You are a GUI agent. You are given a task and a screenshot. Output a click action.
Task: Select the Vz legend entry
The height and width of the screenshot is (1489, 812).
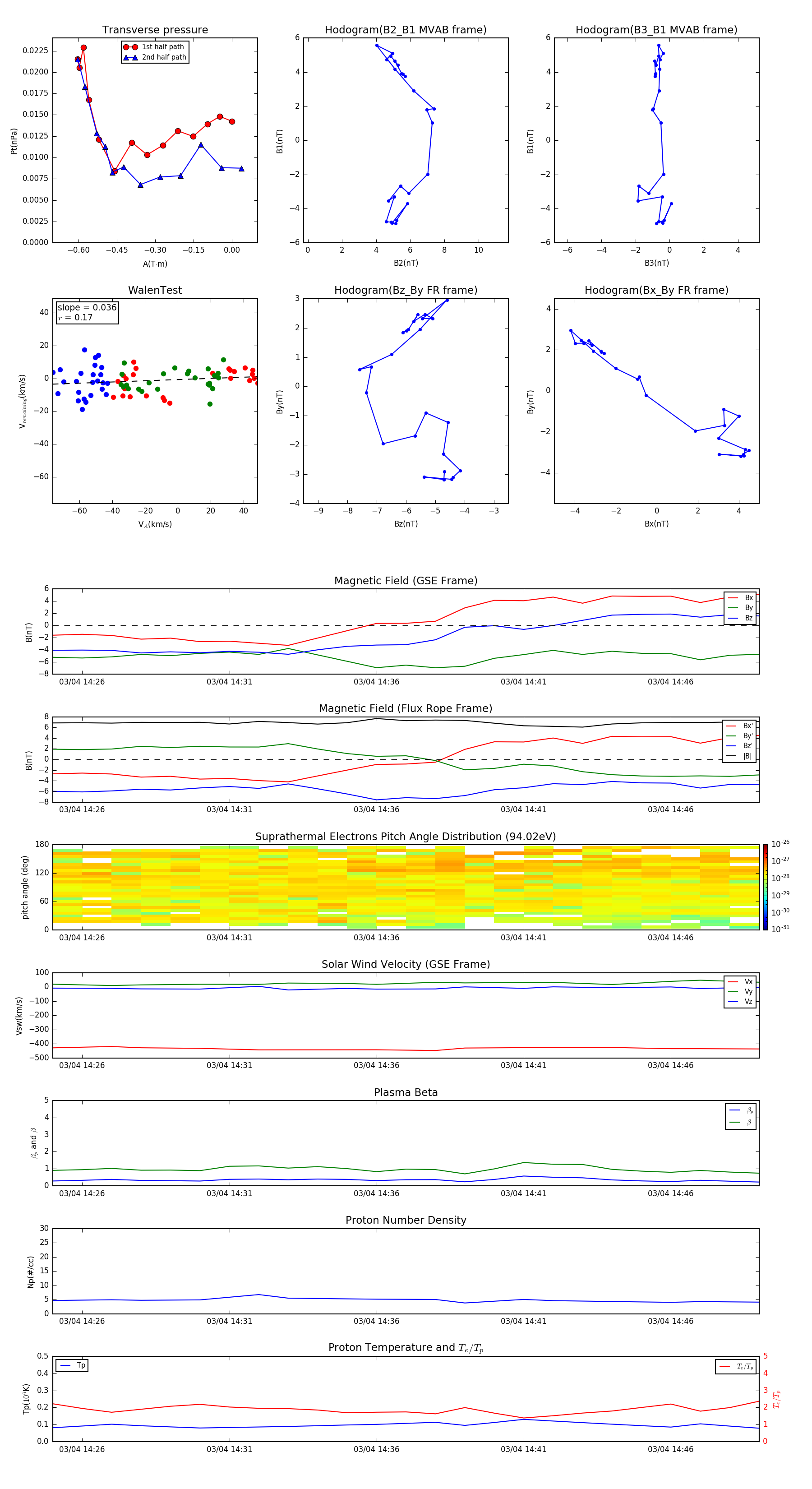pos(740,1002)
